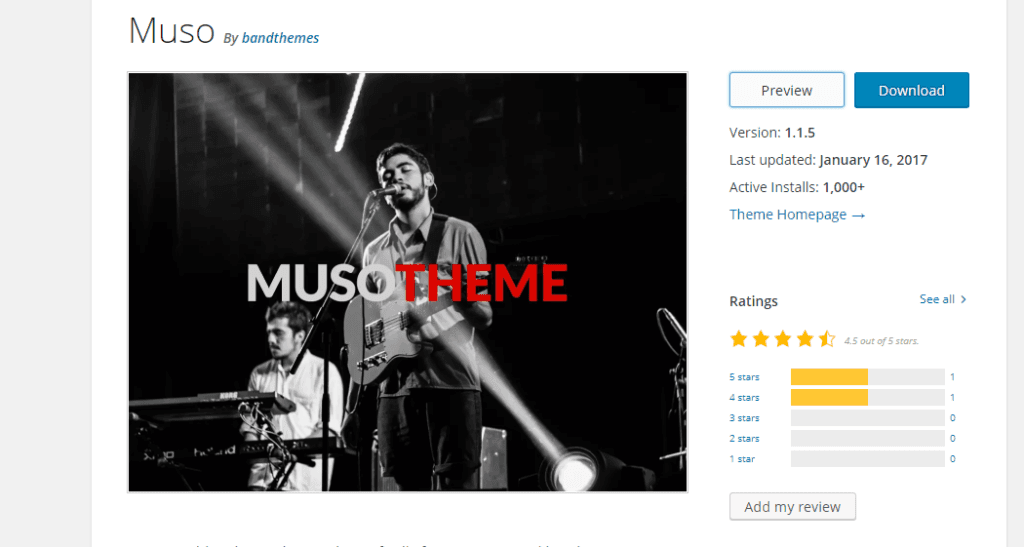This screenshot has height=547, width=1024.
Task: Open the 2 stars reviews link
Action: tap(744, 439)
